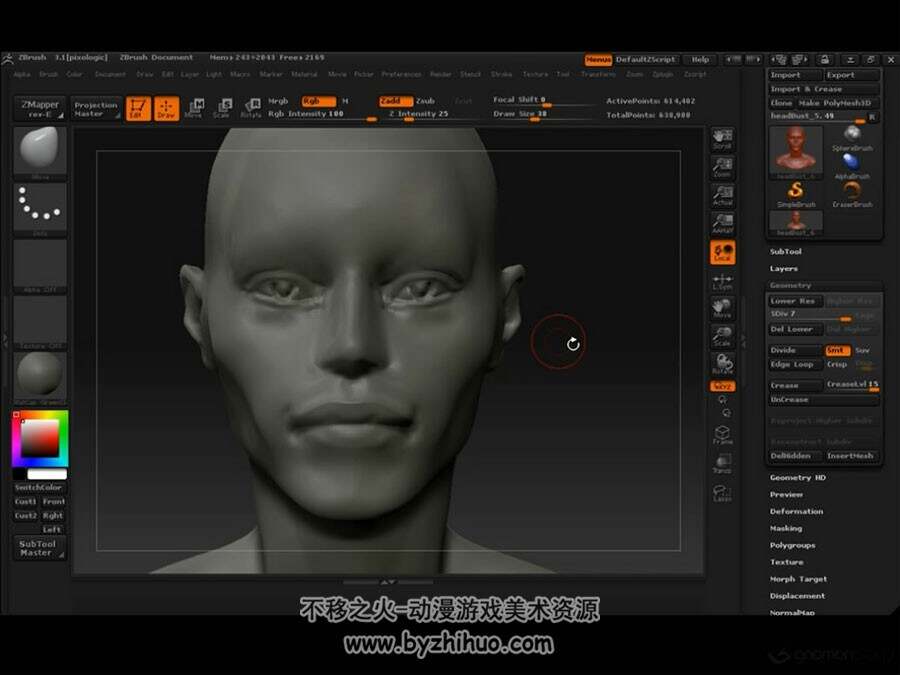Expand the Layers subpalette

(783, 269)
